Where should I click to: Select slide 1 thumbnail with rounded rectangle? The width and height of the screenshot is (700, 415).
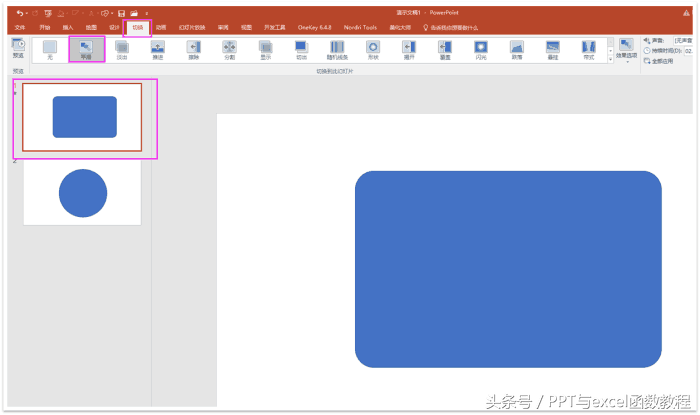82,117
